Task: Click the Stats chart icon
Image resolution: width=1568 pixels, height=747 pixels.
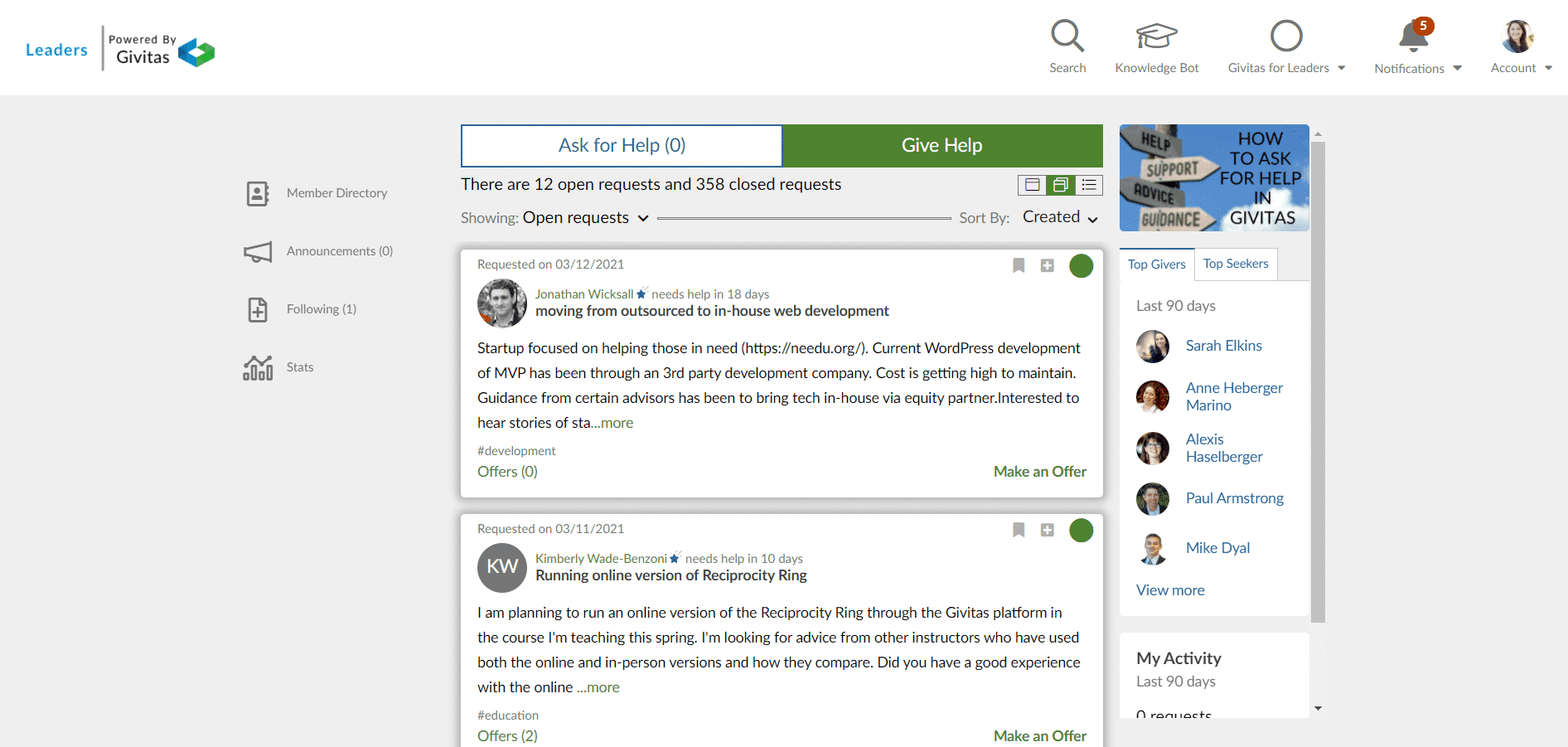Action: [x=258, y=367]
